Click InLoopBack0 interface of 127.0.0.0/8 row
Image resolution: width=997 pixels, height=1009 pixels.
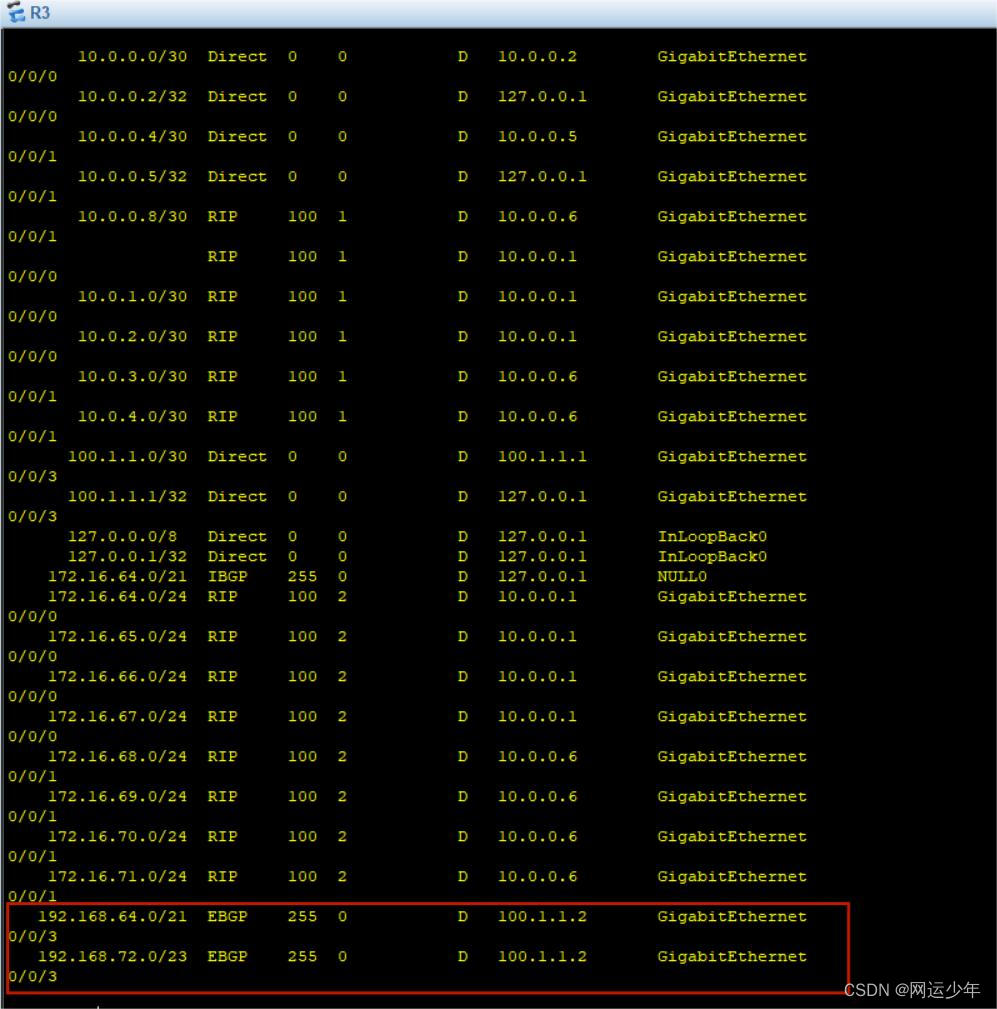pos(712,536)
